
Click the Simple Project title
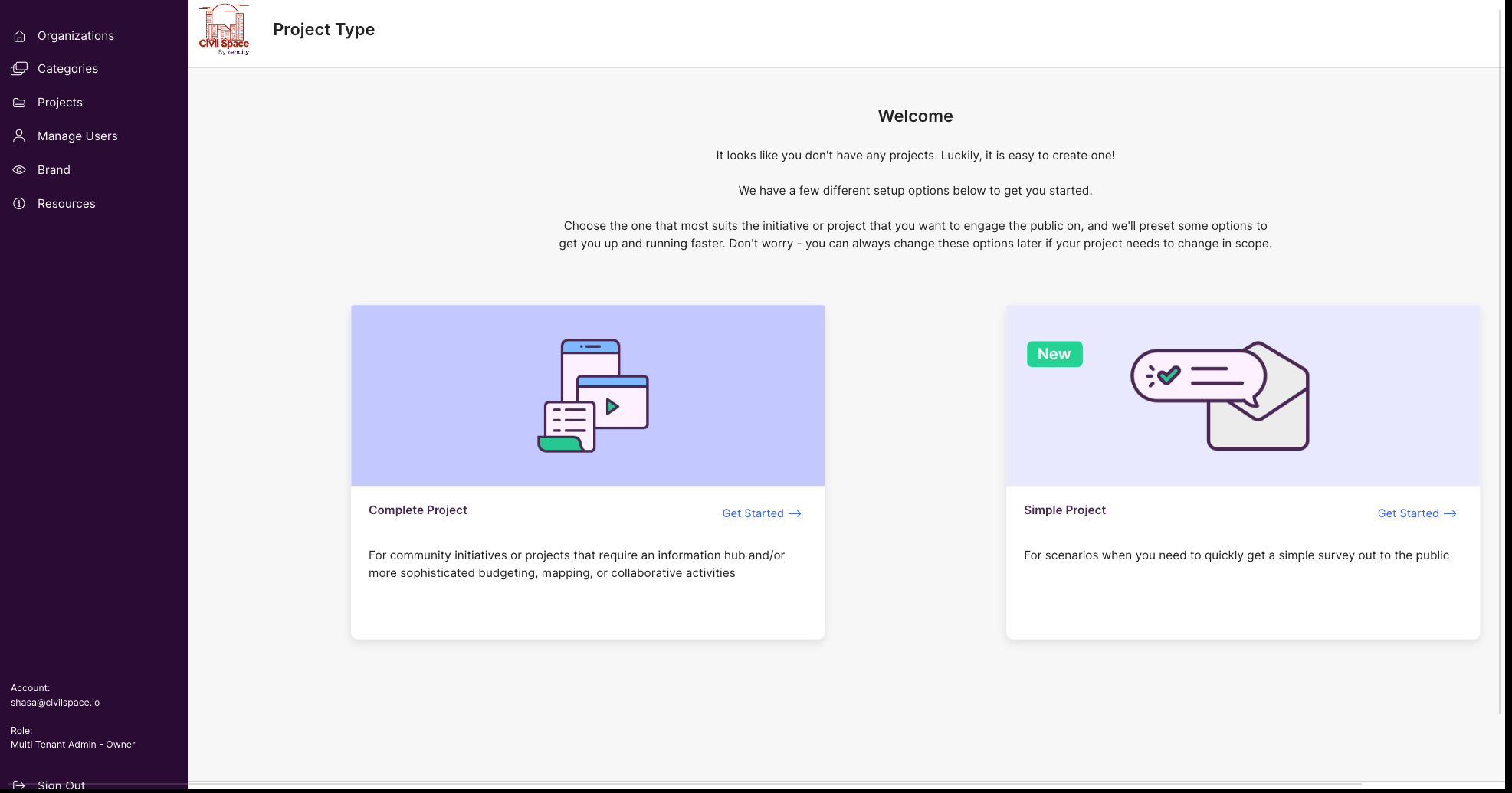[x=1064, y=510]
